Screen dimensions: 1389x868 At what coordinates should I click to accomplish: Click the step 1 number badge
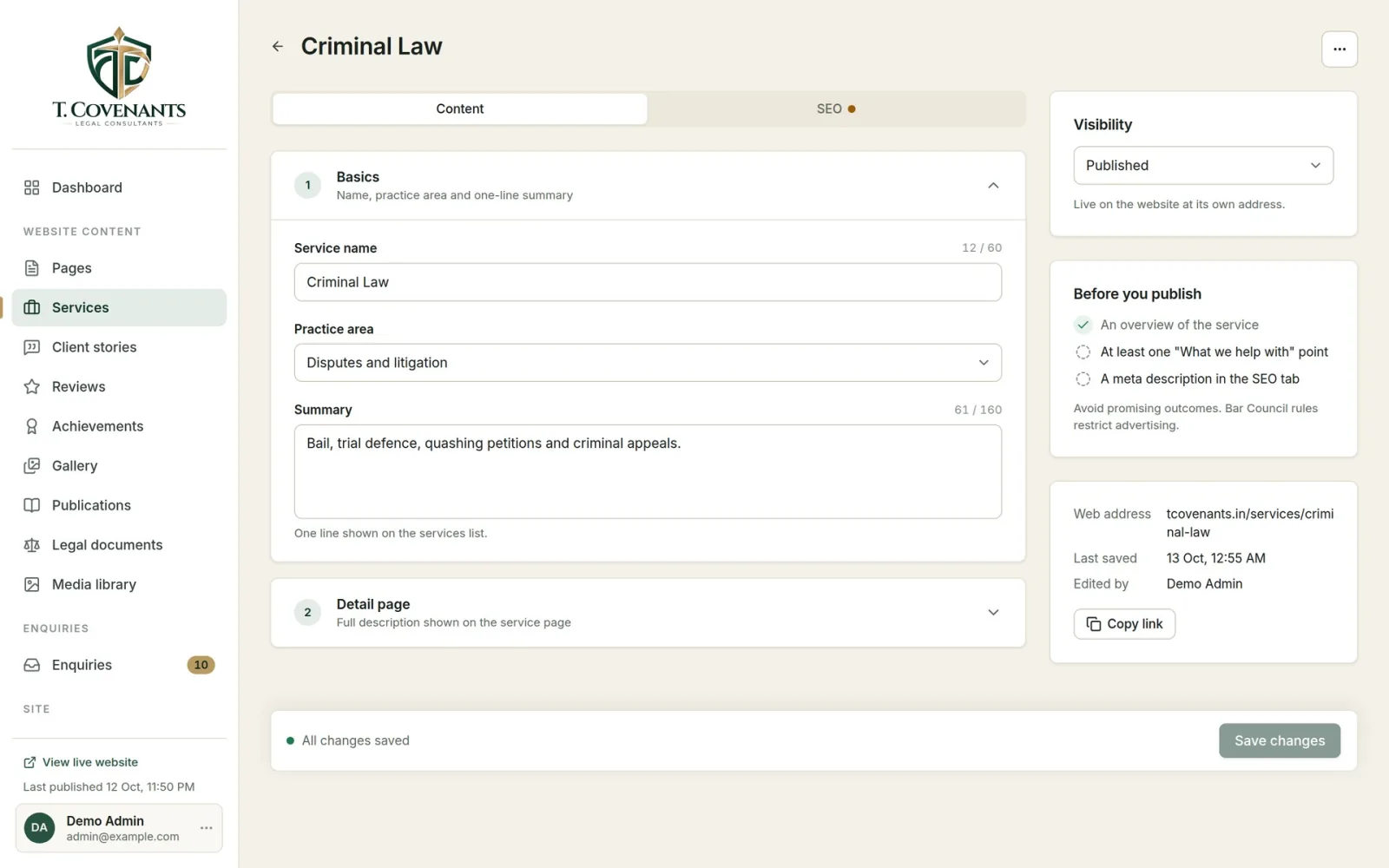(307, 185)
